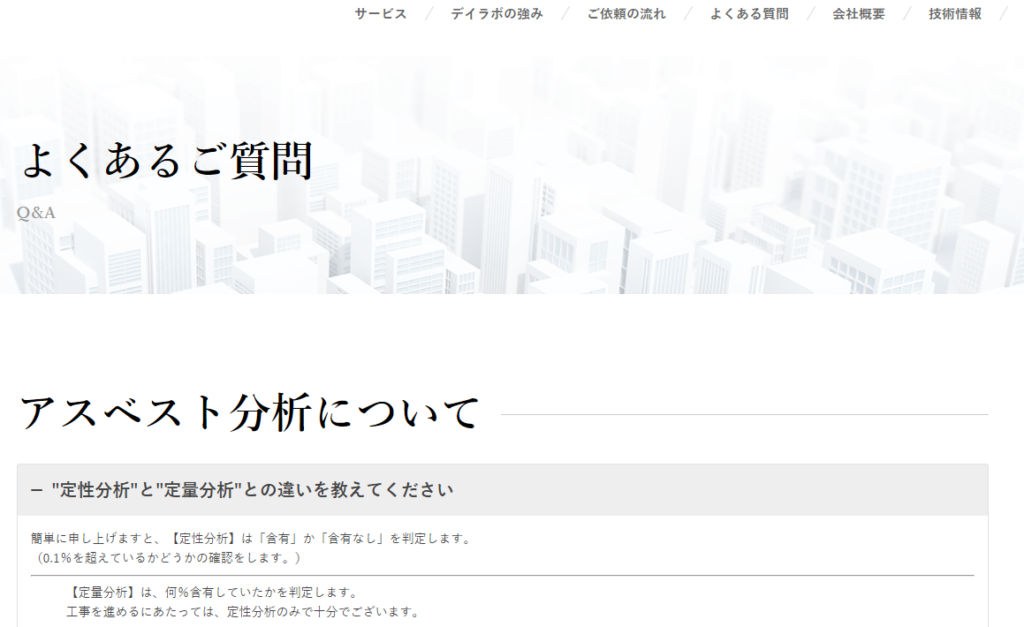Toggle the "定性分析"と"定量分析" question header

252,490
